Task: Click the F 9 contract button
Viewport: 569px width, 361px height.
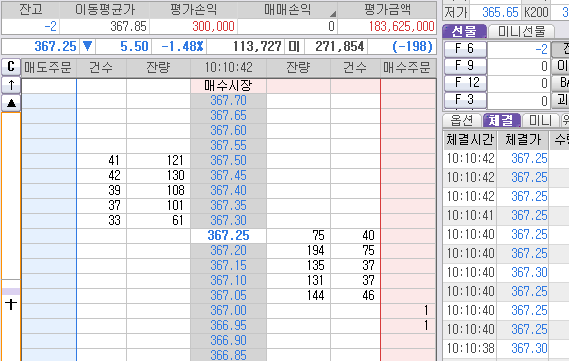Action: (465, 66)
